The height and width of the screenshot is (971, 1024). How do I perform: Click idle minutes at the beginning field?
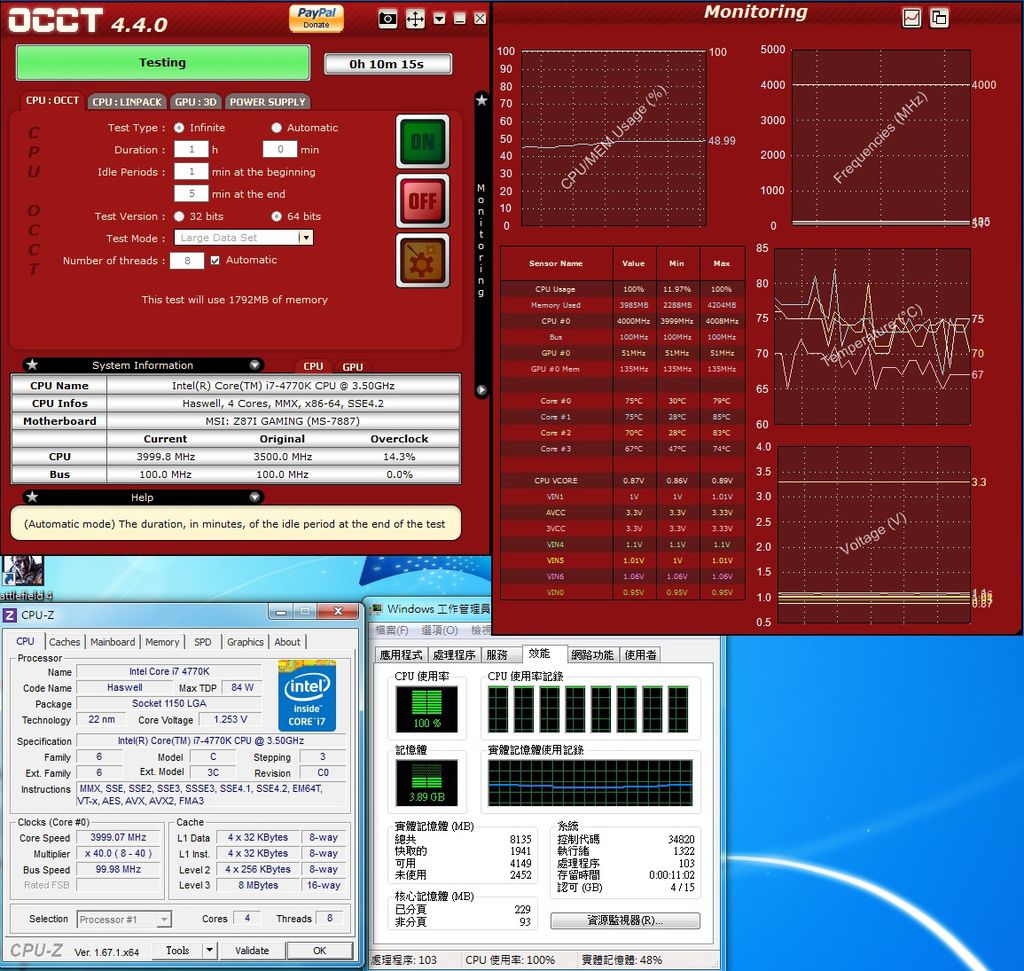coord(191,172)
